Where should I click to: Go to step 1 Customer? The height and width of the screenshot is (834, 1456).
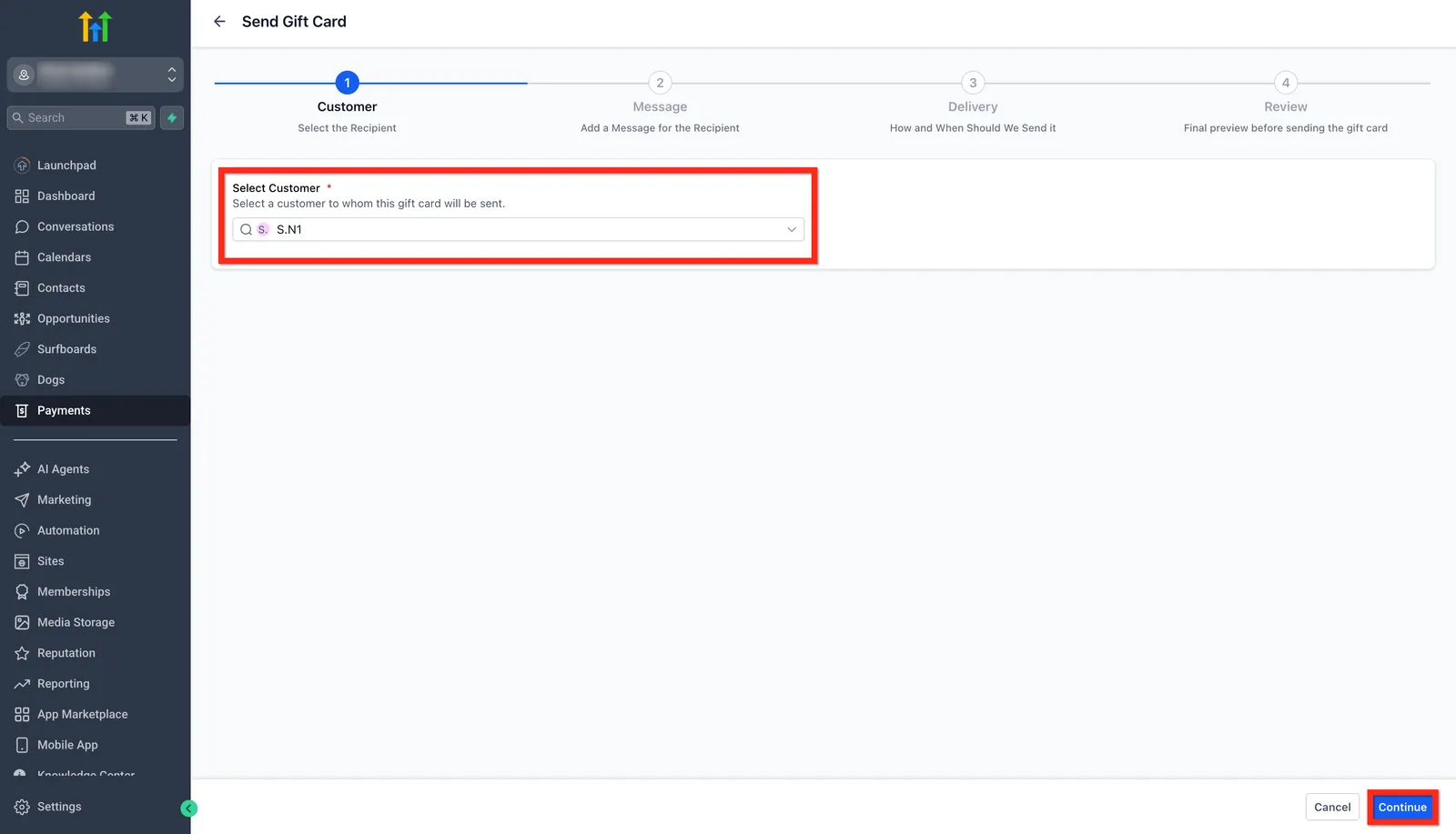pyautogui.click(x=347, y=83)
